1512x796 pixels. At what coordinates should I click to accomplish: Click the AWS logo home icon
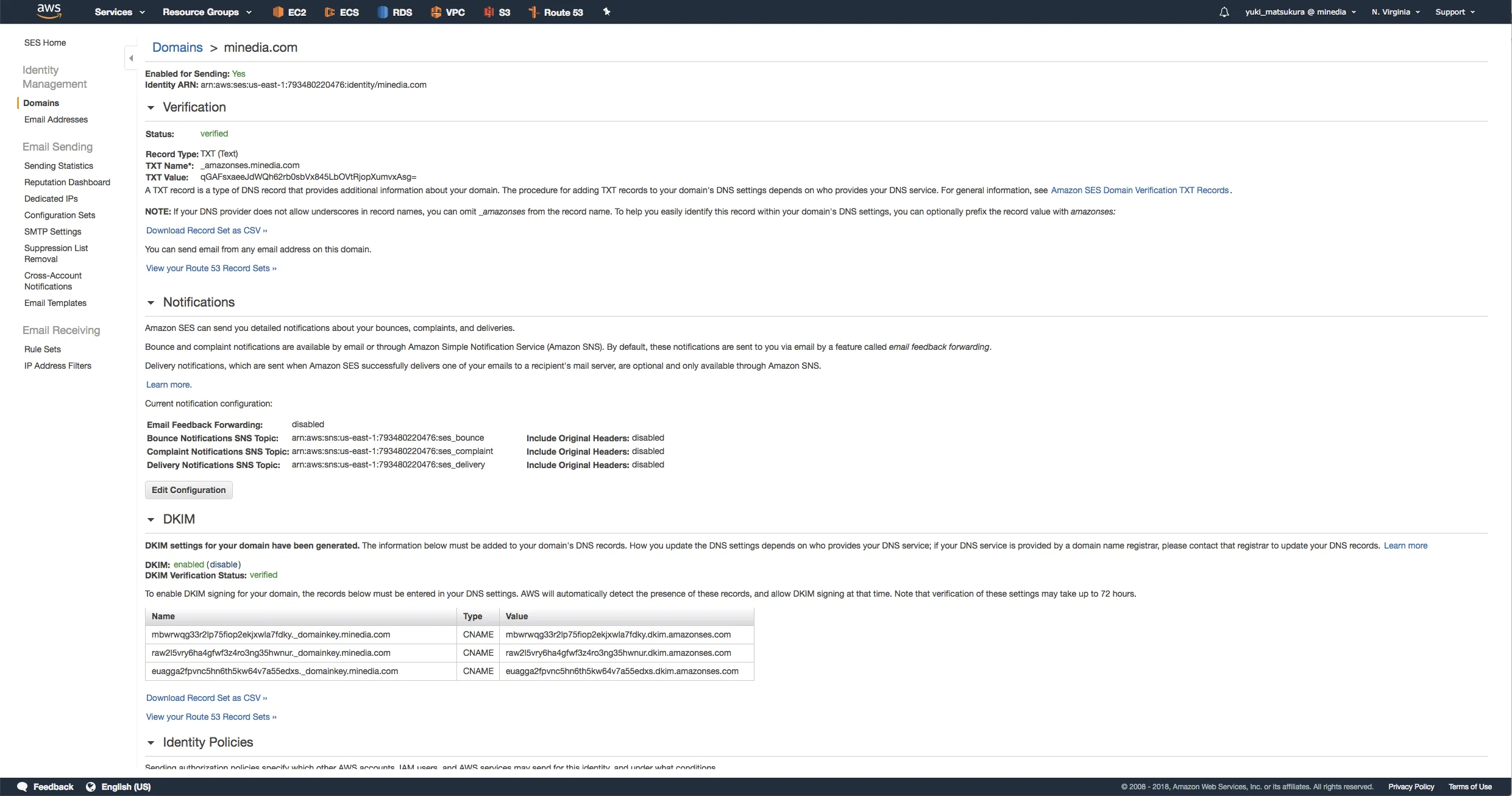pos(49,11)
